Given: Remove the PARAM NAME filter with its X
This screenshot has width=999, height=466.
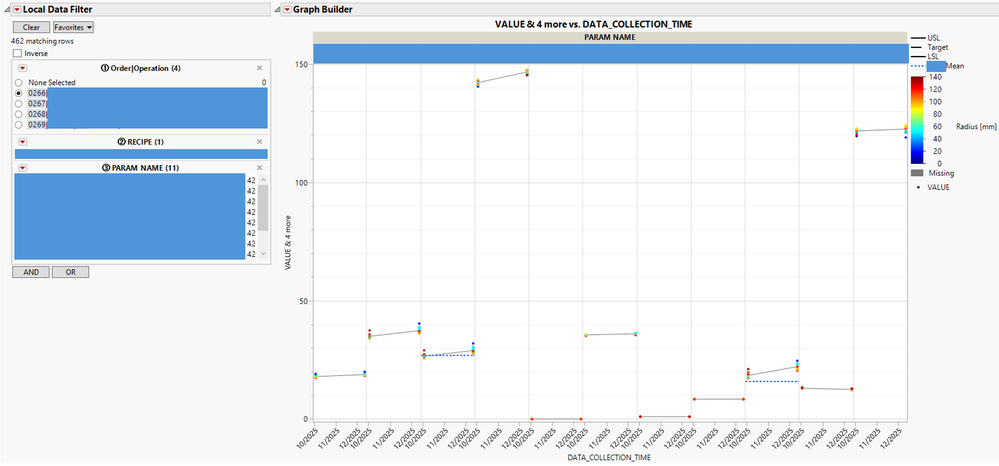Looking at the screenshot, I should [259, 168].
